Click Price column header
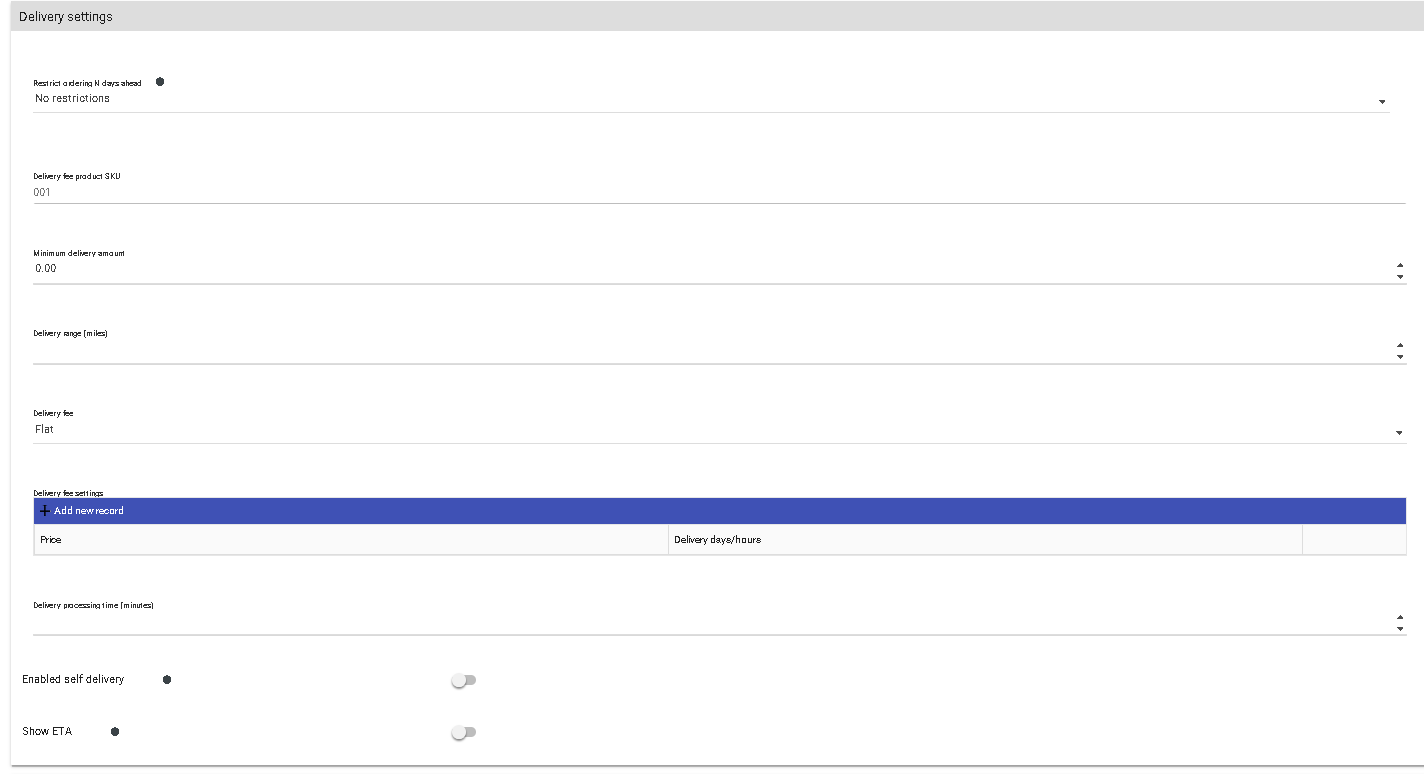 pos(351,540)
